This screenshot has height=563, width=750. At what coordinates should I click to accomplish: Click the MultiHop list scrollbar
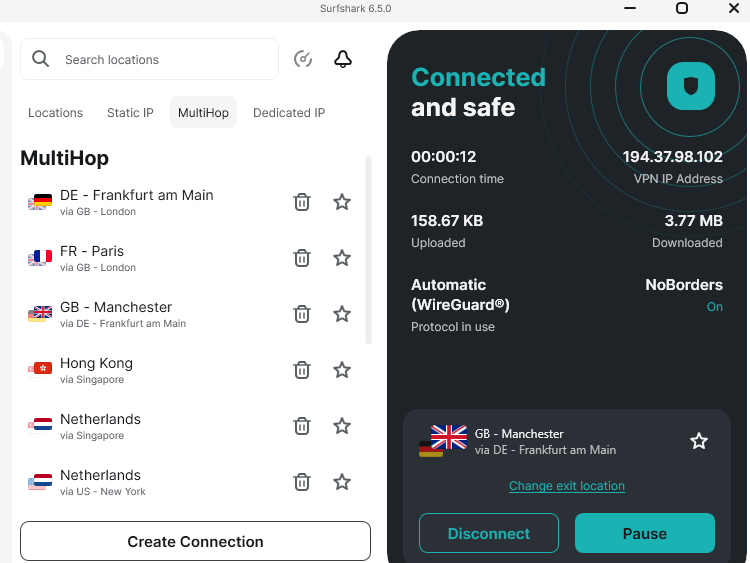pyautogui.click(x=368, y=250)
